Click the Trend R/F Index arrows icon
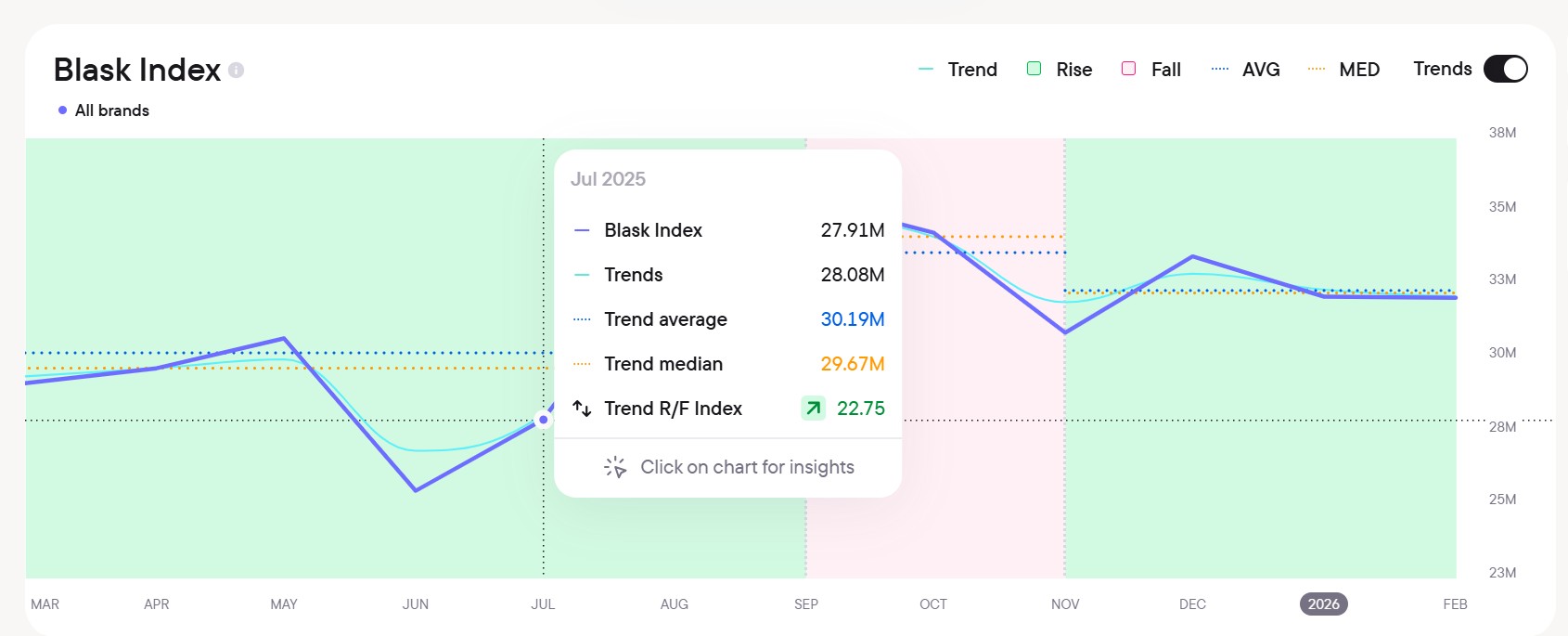 [582, 409]
